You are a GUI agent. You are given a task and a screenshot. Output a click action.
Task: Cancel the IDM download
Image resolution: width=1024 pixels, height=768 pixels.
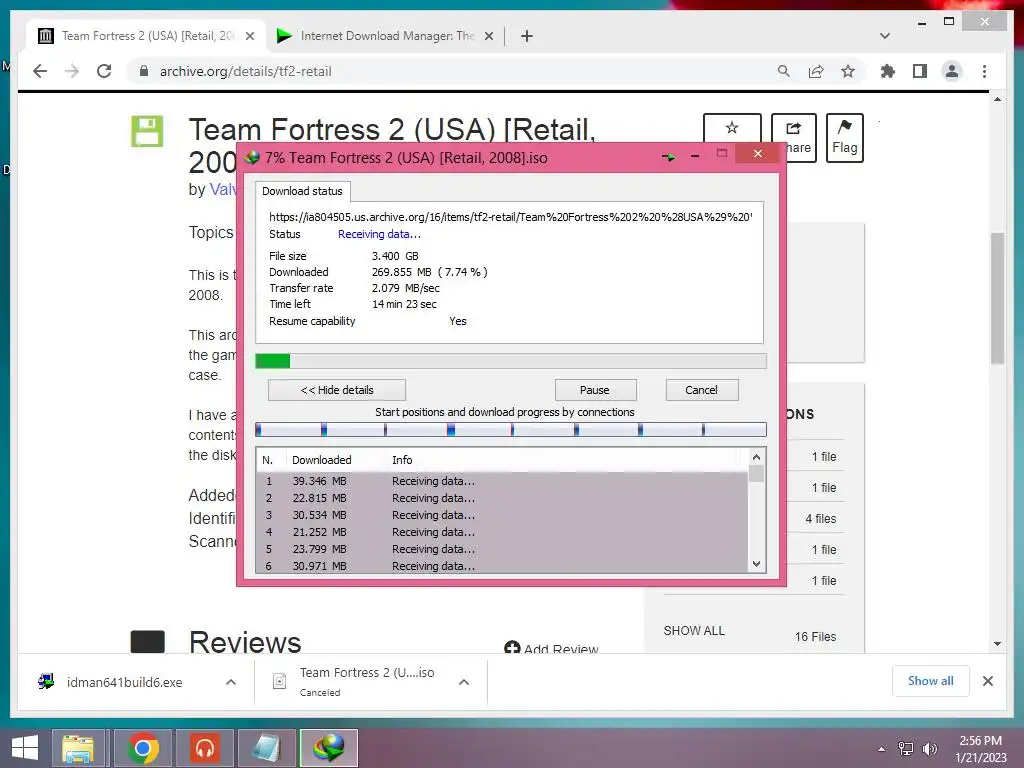click(x=701, y=390)
